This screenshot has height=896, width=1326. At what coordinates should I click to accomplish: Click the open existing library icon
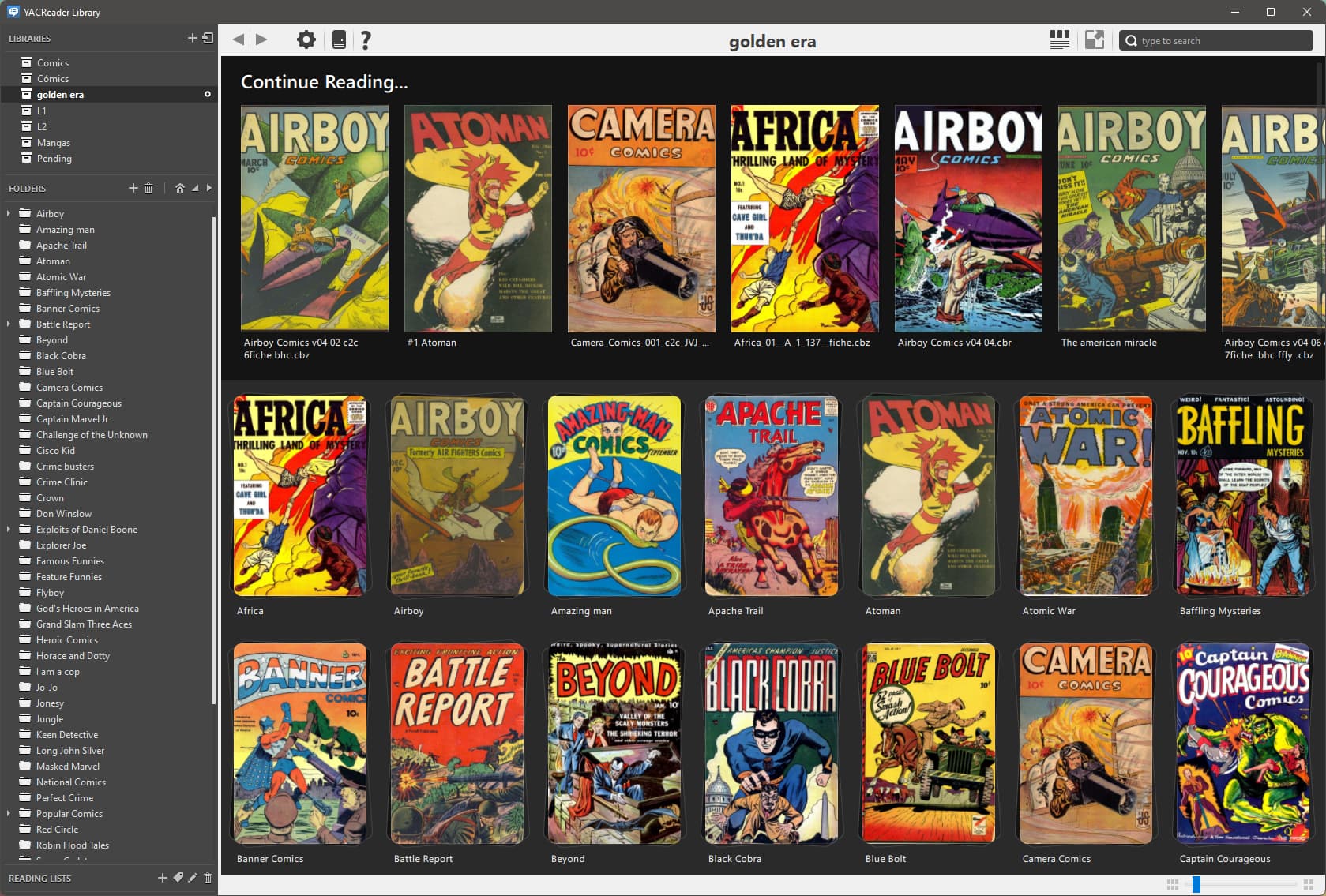(208, 38)
